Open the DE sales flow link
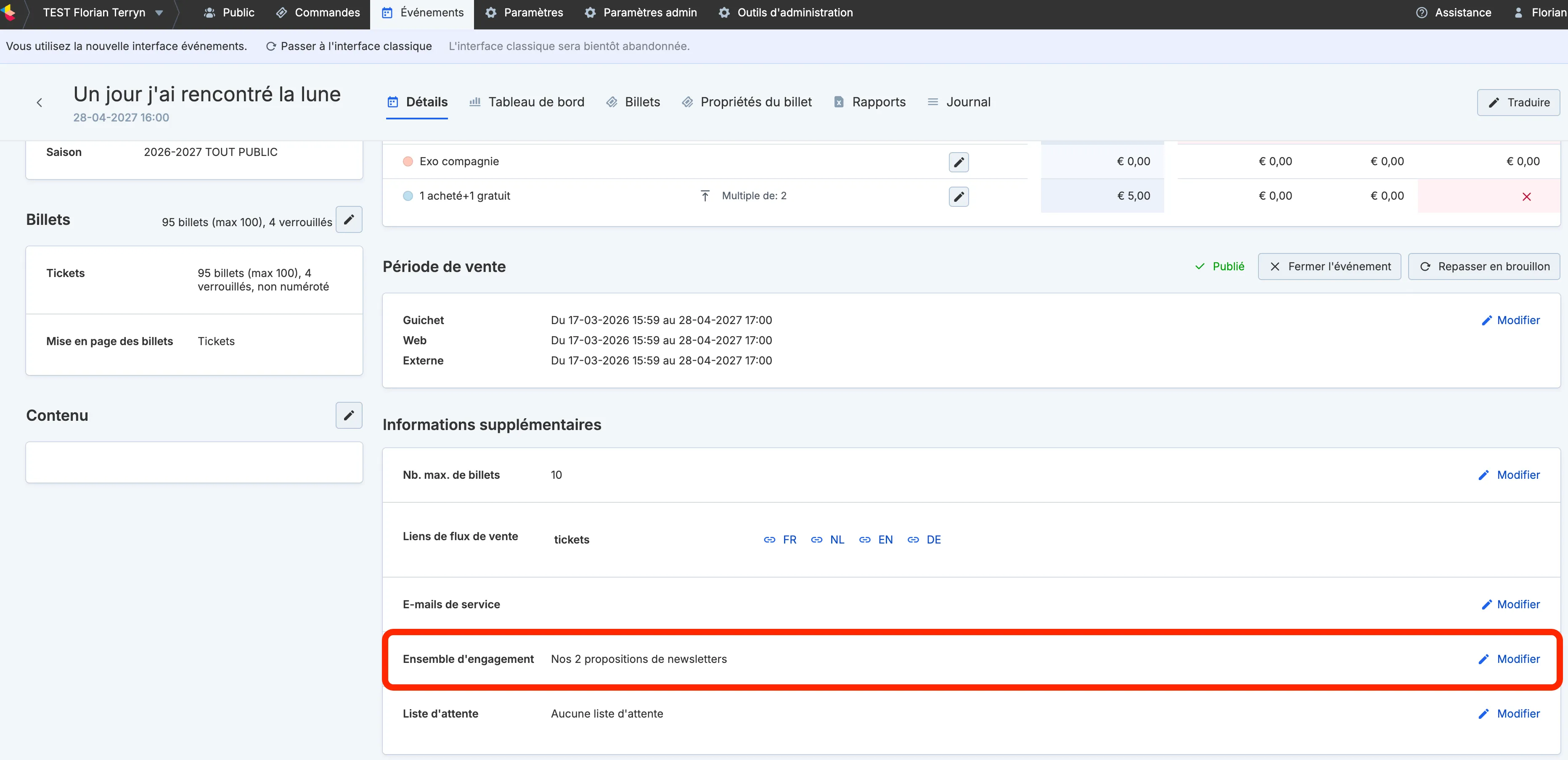Screen dimensions: 1568x760 click(x=924, y=540)
